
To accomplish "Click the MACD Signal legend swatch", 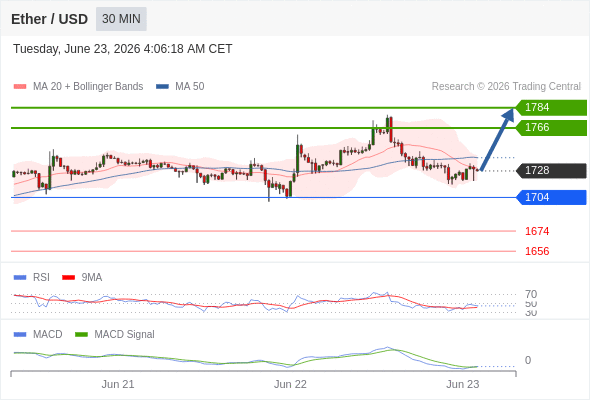I will click(x=81, y=335).
